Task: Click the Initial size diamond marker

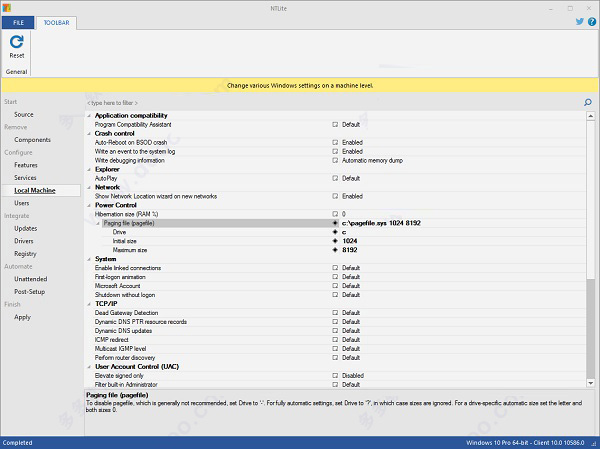Action: click(335, 241)
